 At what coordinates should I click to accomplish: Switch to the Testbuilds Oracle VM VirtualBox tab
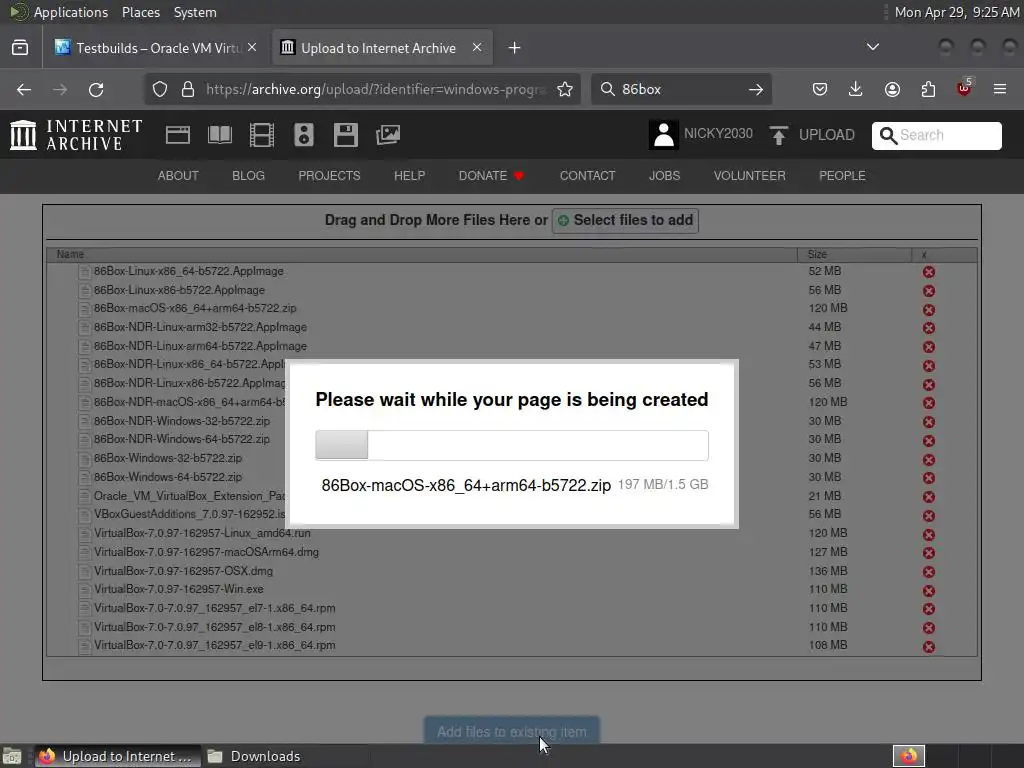[155, 48]
